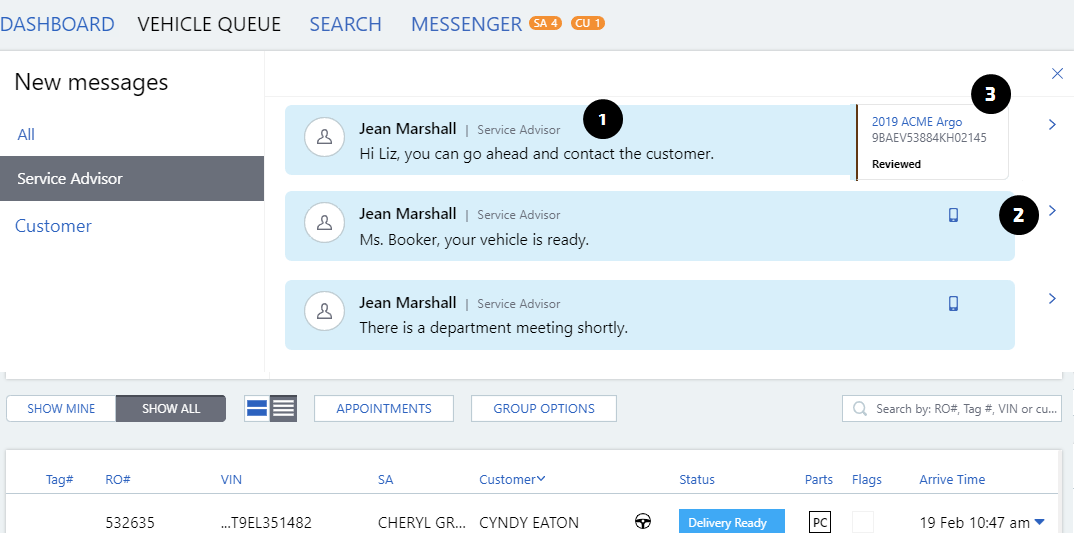Open the 2019 ACME Argo vehicle link
The height and width of the screenshot is (535, 1074).
click(x=916, y=122)
